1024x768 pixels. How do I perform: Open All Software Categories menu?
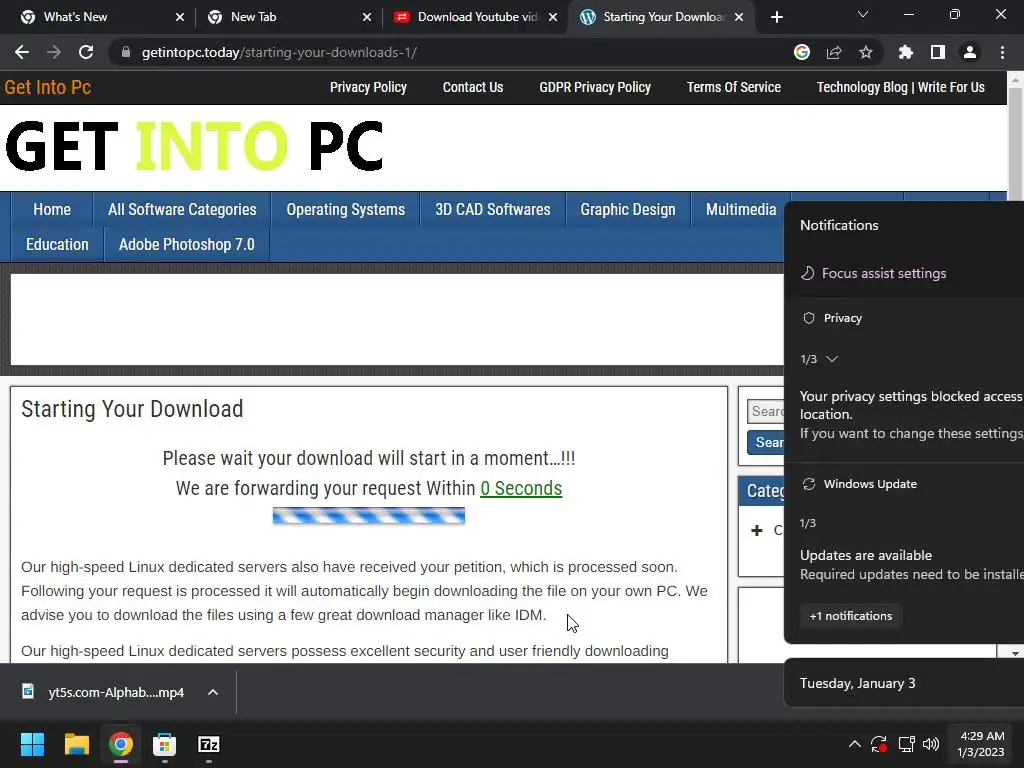point(182,210)
